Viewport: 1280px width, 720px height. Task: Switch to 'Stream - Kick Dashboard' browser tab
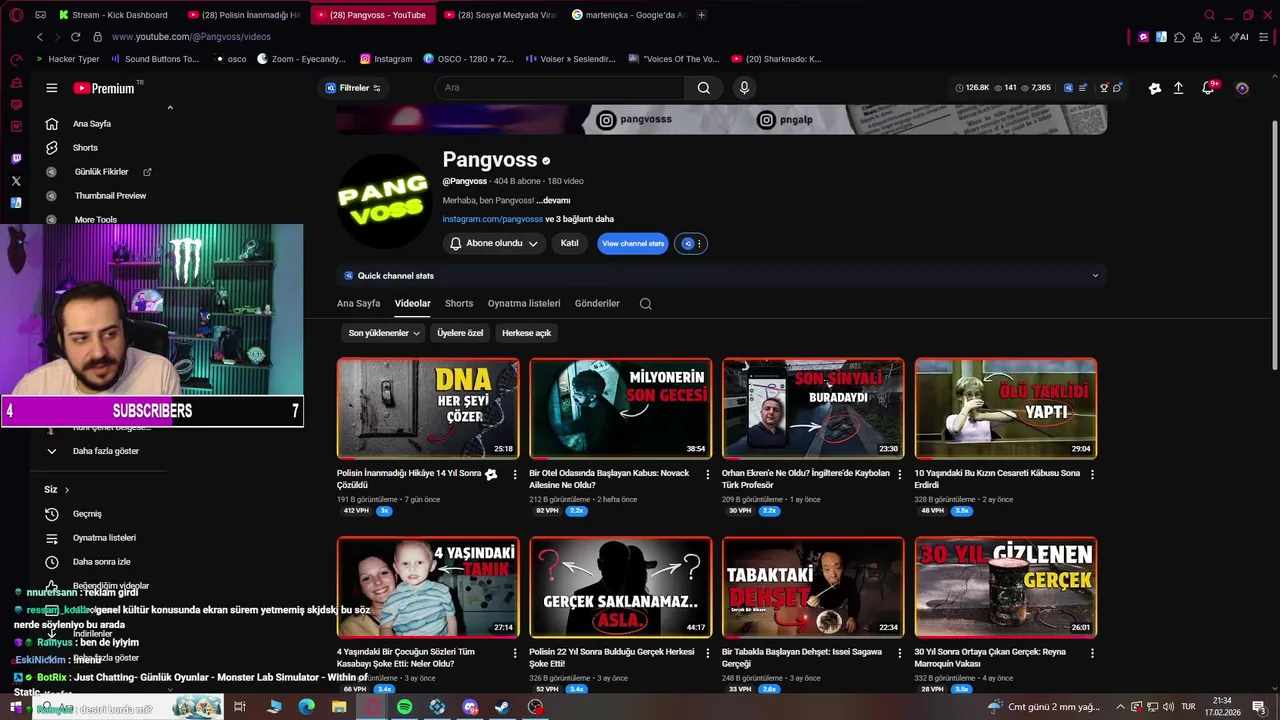tap(115, 15)
